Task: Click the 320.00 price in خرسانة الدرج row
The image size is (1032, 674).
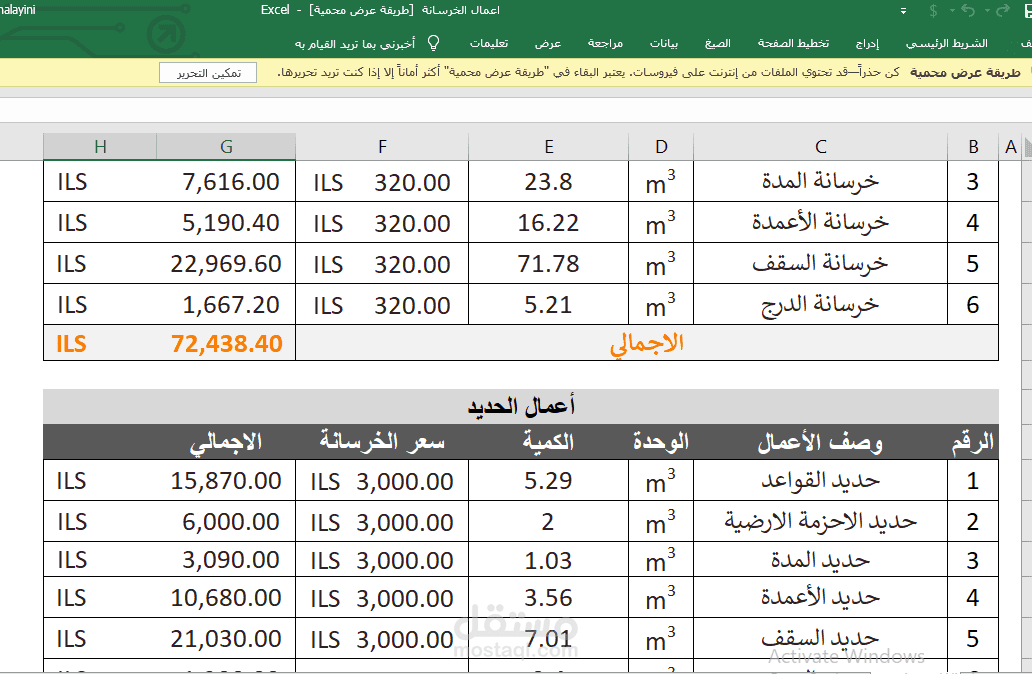Action: click(382, 305)
